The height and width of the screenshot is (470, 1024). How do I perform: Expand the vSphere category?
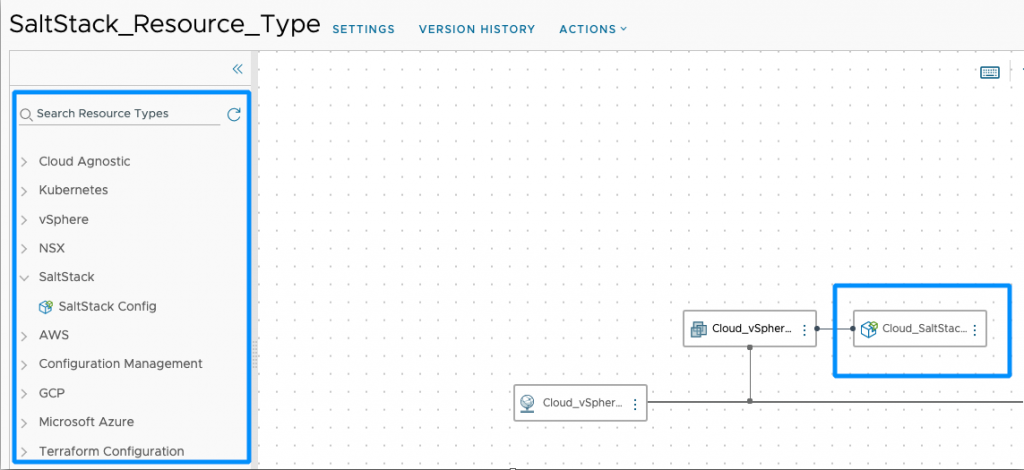pyautogui.click(x=24, y=220)
